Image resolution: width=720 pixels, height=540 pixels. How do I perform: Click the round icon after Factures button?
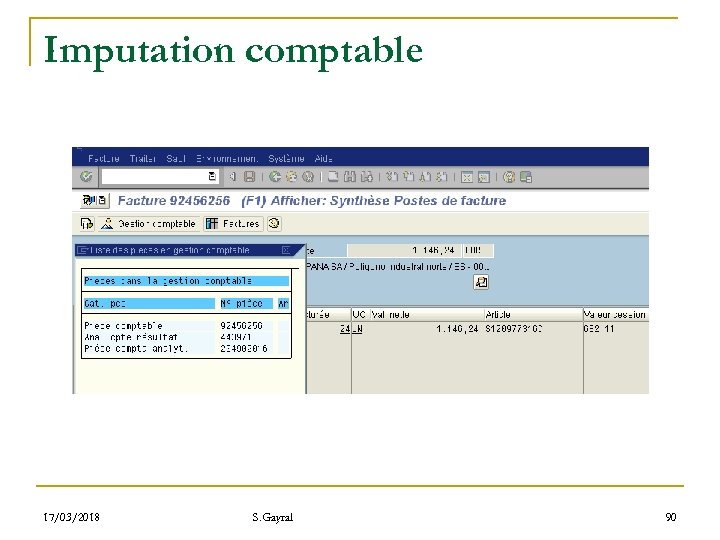(x=274, y=224)
